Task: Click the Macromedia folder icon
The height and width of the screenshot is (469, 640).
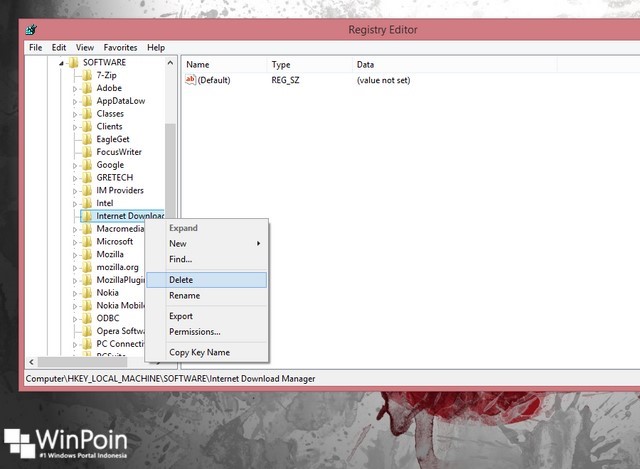Action: click(87, 229)
